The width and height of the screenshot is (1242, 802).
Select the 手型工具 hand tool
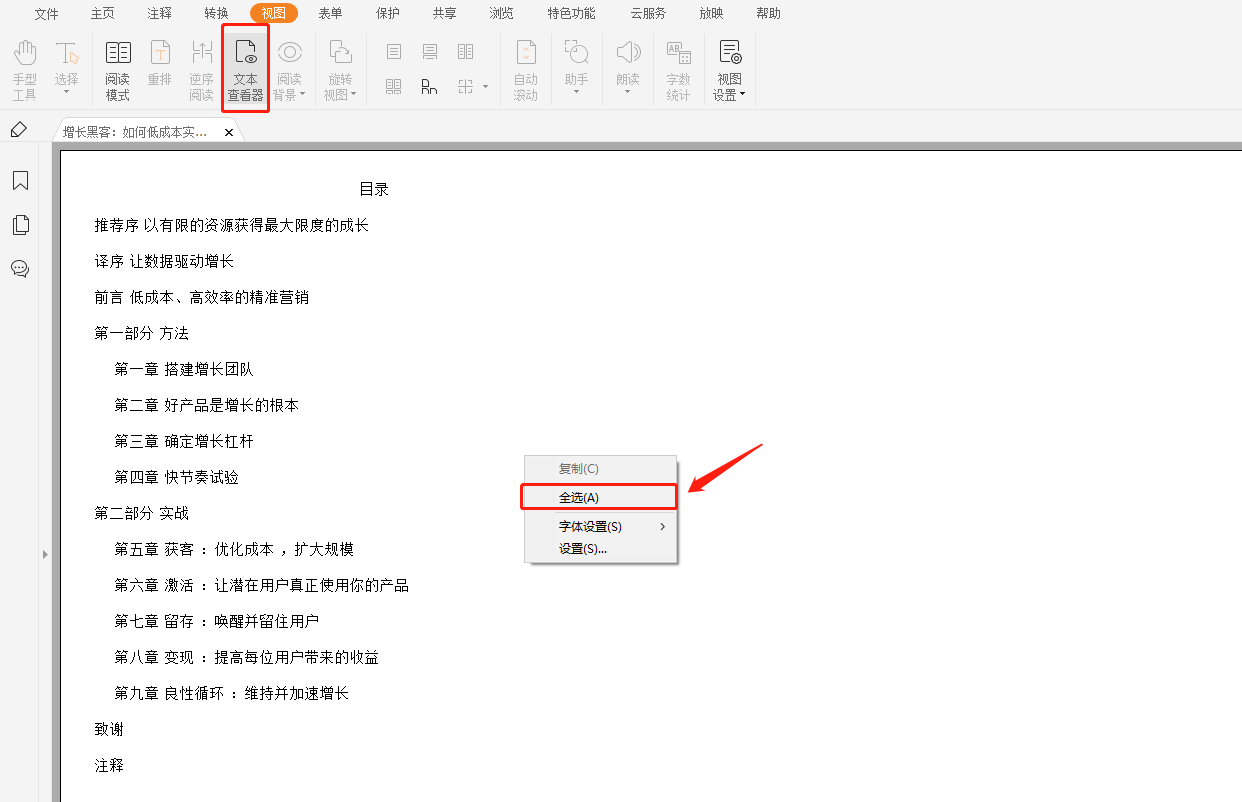(x=25, y=70)
